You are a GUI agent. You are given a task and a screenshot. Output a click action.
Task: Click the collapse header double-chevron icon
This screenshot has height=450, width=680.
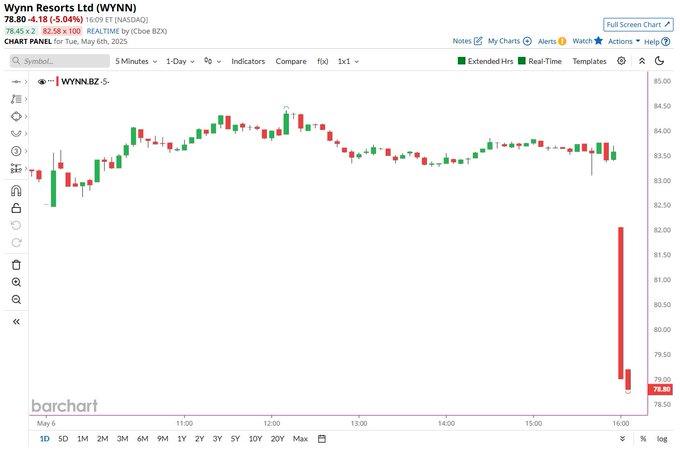(x=642, y=61)
